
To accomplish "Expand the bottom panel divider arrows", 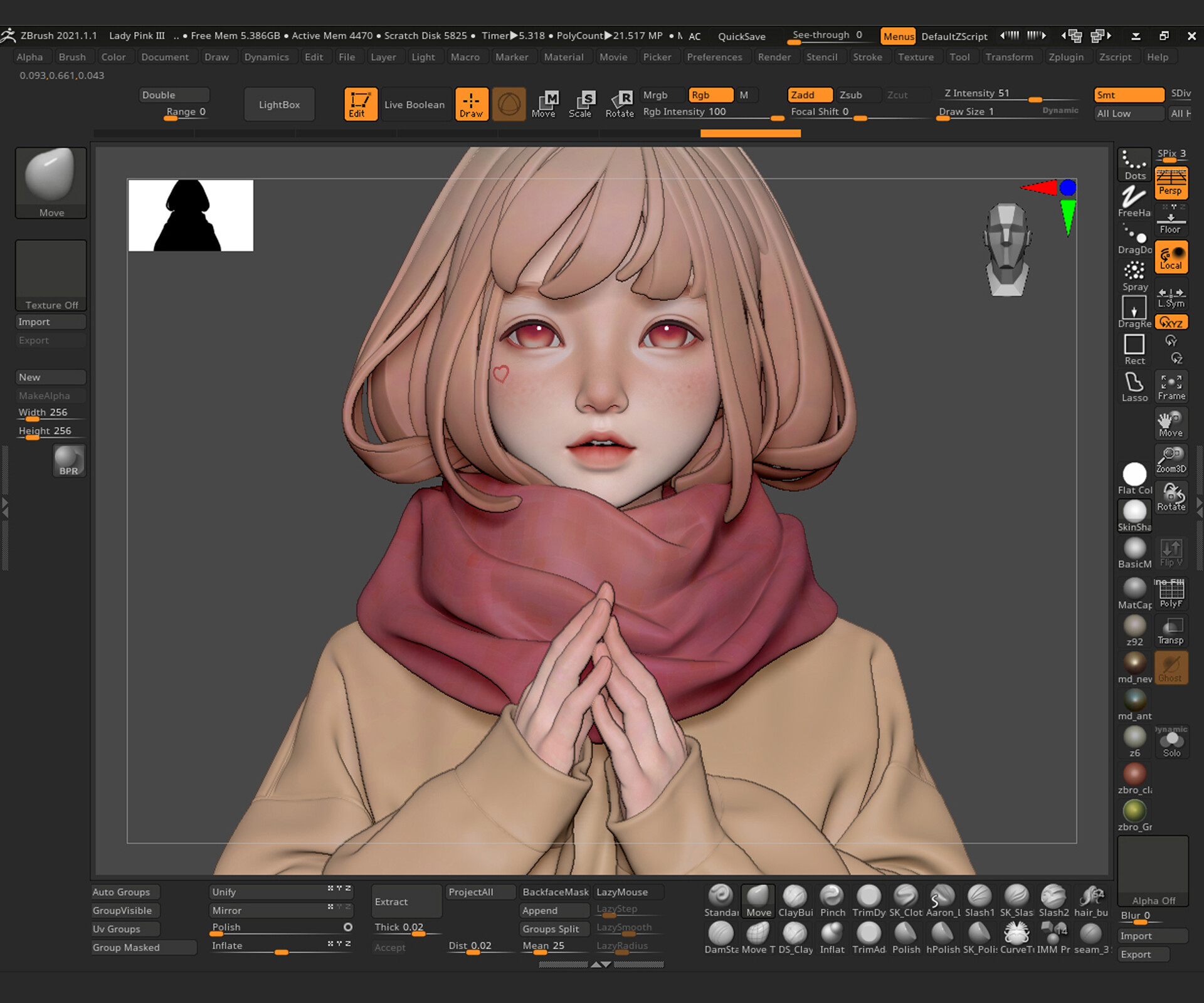I will 601,964.
